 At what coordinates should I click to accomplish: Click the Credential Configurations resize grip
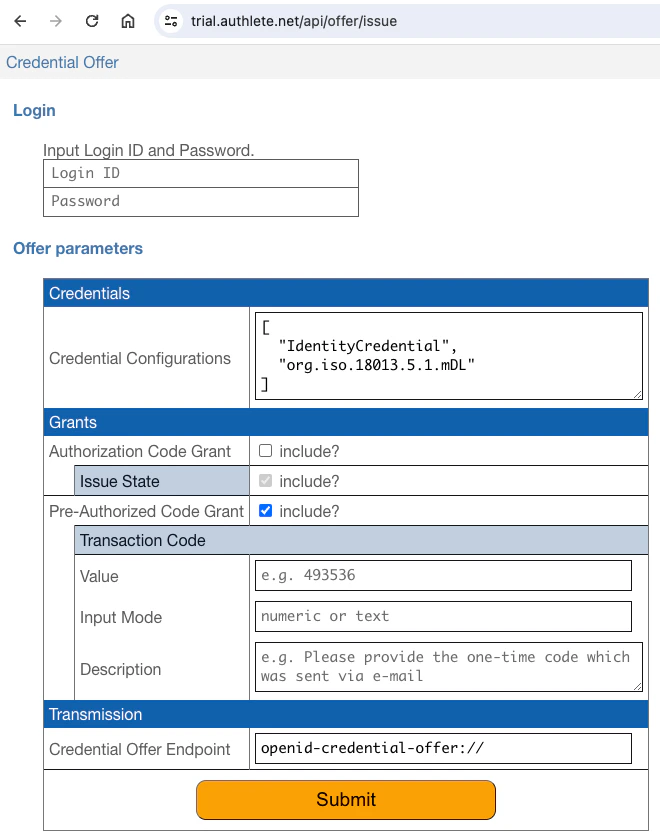[x=637, y=393]
